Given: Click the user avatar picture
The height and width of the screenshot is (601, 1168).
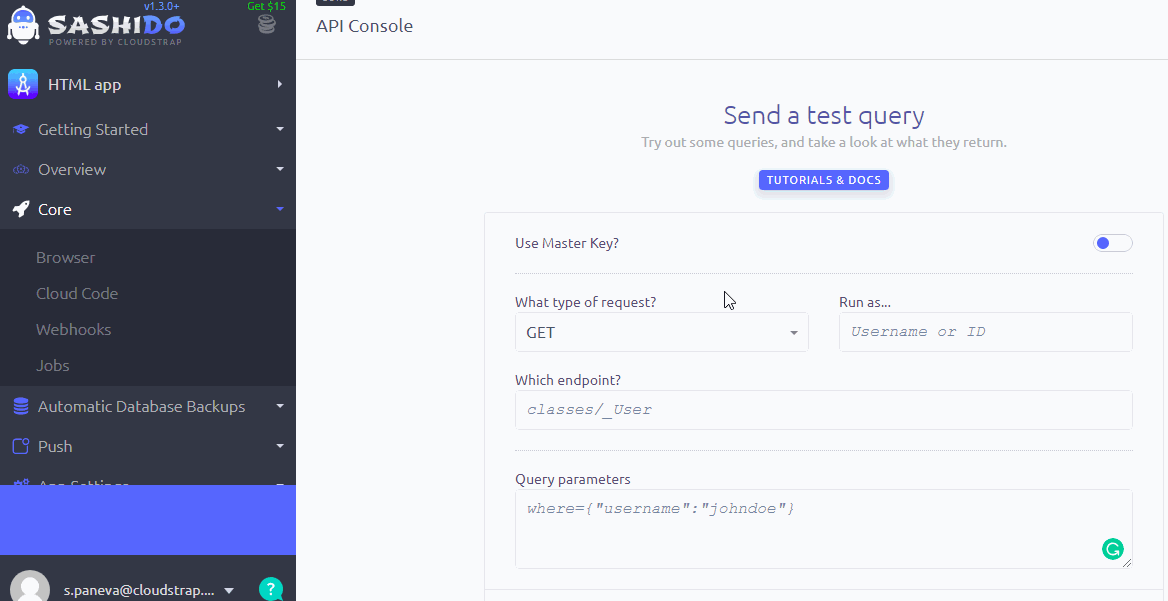Looking at the screenshot, I should tap(31, 586).
